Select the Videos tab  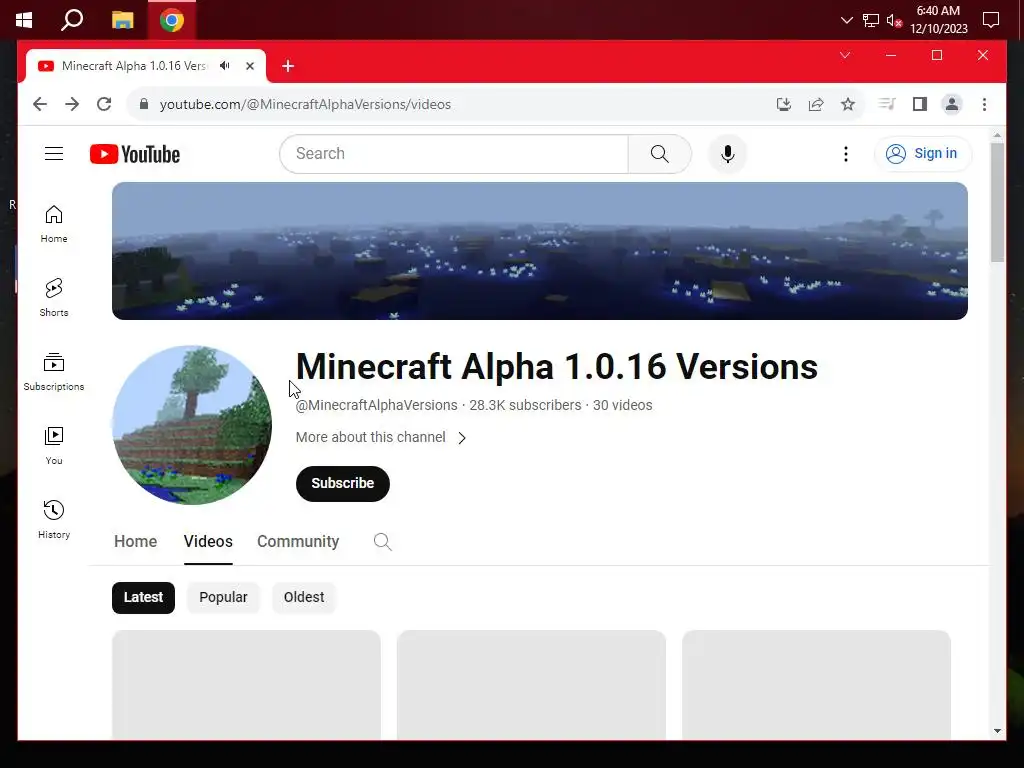click(x=208, y=541)
